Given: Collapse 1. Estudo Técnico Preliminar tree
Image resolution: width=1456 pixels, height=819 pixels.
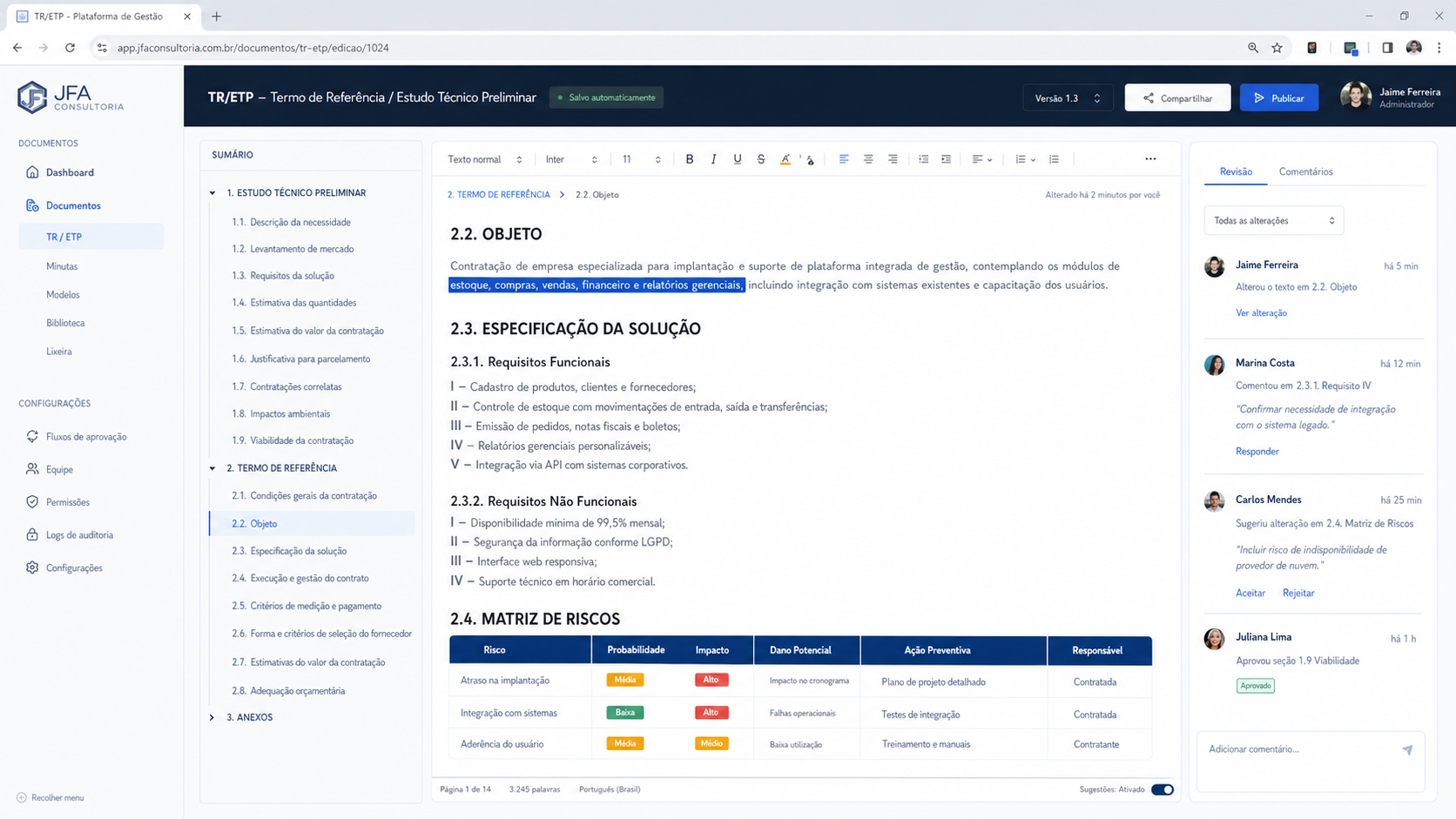Looking at the screenshot, I should coord(212,193).
